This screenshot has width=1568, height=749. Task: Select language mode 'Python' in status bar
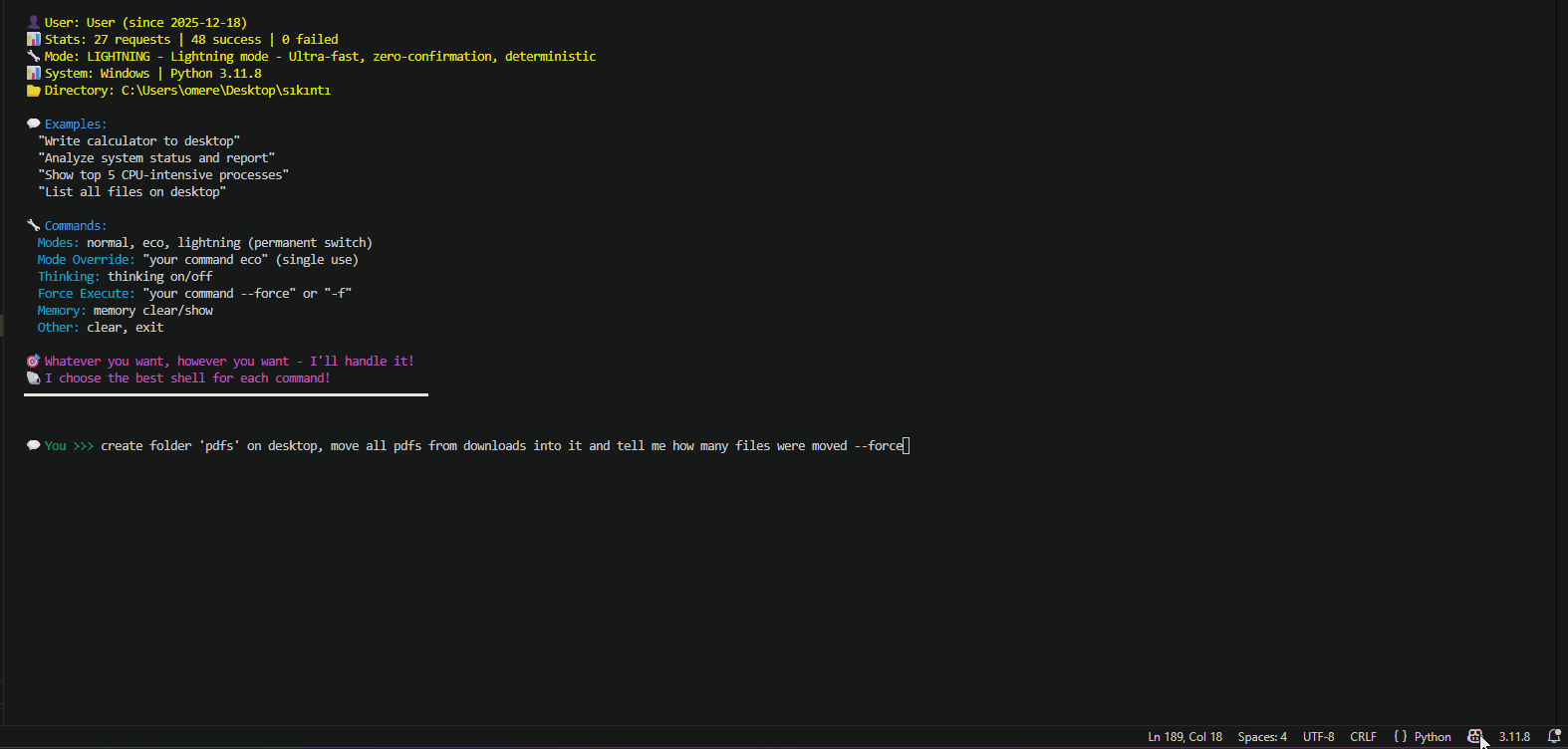coord(1433,737)
